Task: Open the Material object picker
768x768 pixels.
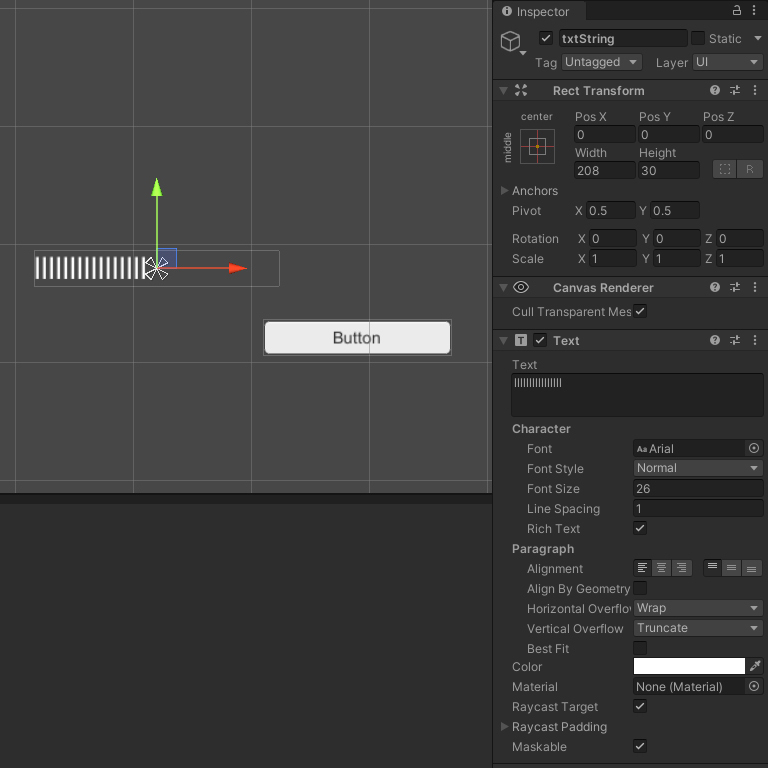Action: coord(754,686)
